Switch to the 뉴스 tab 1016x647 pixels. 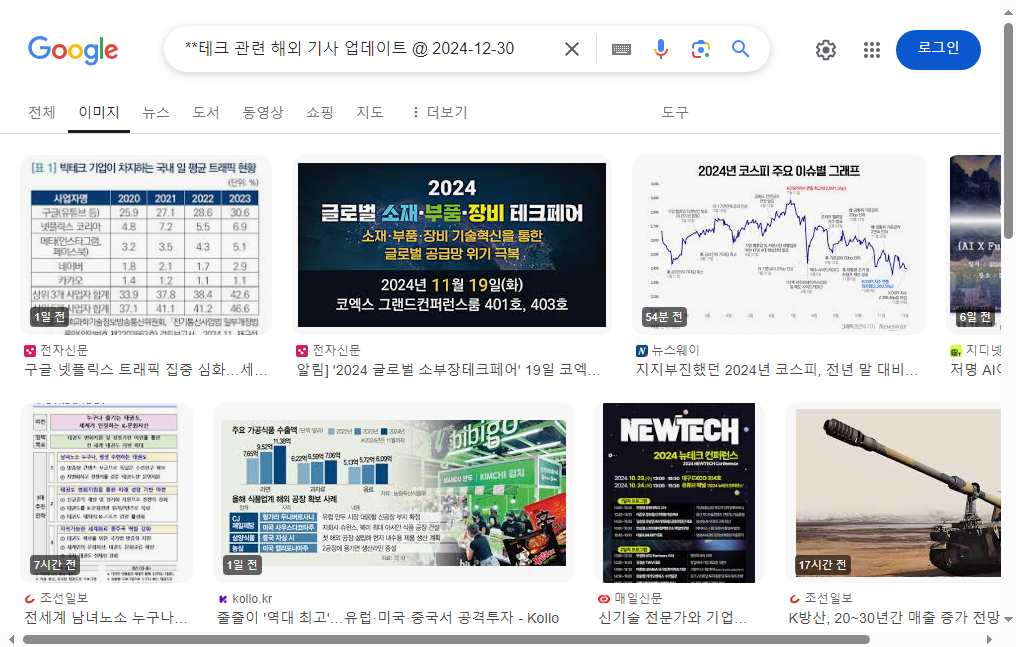pyautogui.click(x=156, y=113)
